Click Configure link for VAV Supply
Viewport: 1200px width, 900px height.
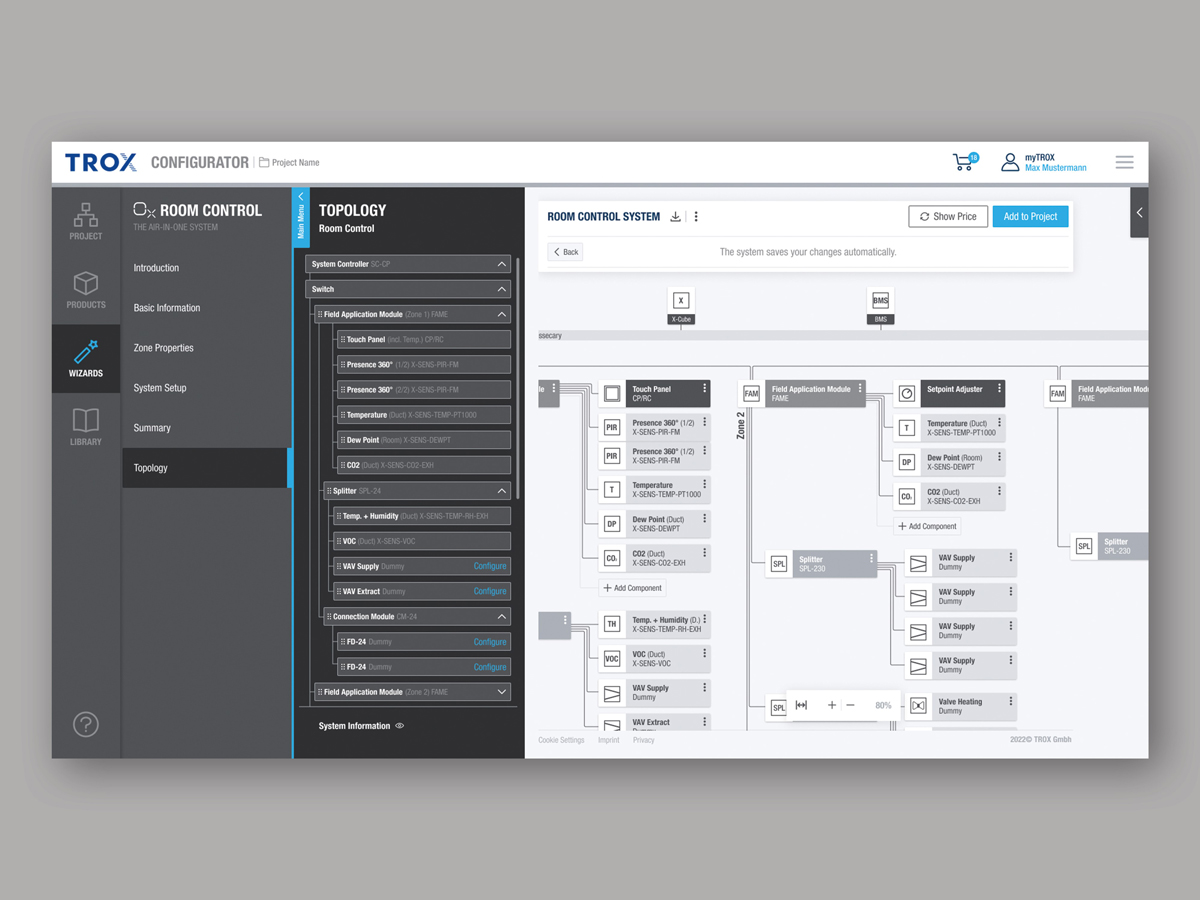click(490, 566)
